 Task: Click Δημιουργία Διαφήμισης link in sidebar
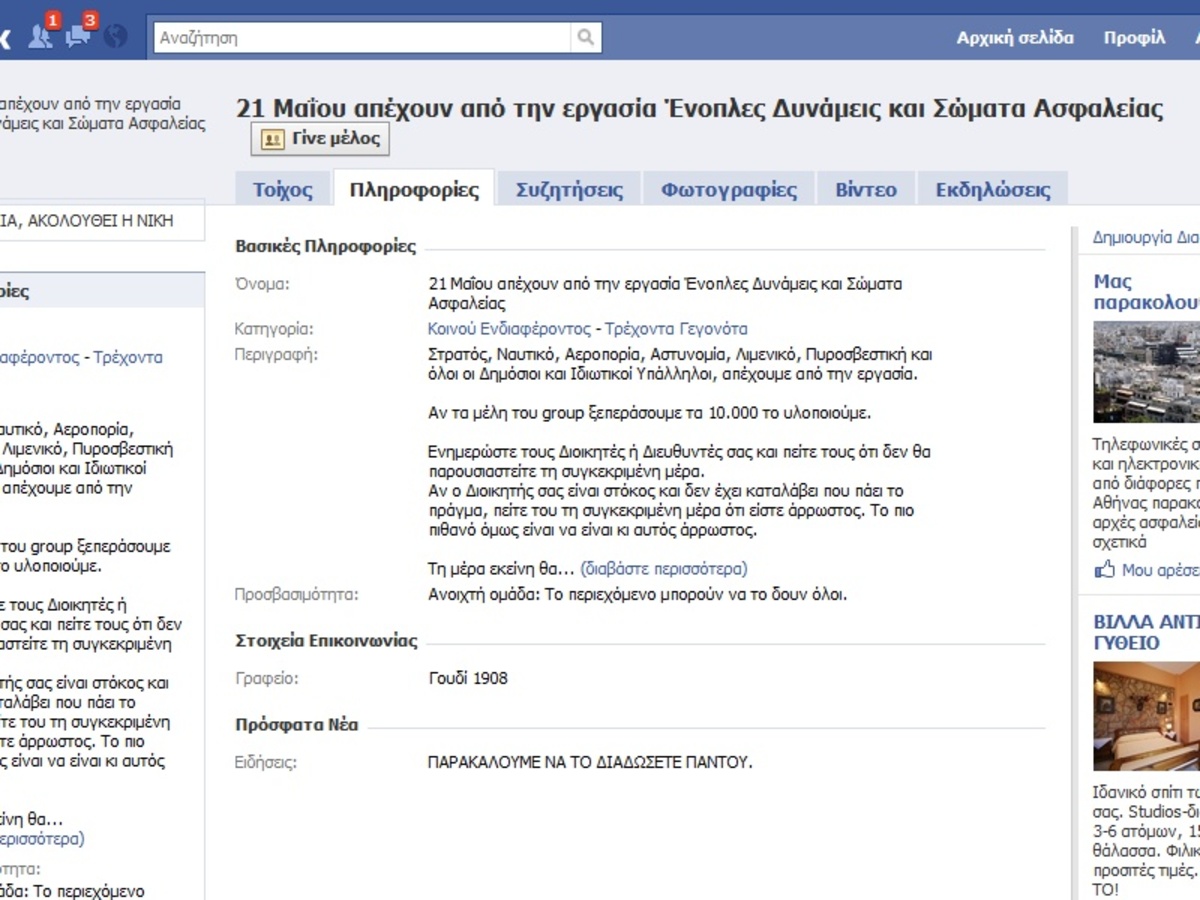point(1146,238)
